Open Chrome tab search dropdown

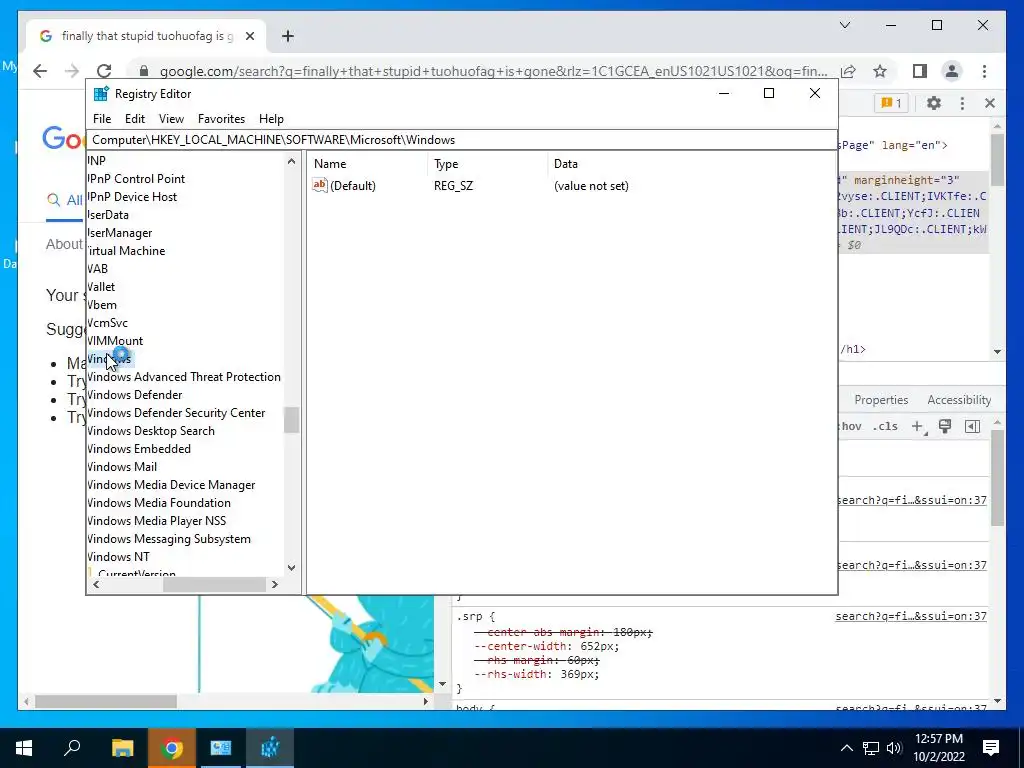point(845,25)
